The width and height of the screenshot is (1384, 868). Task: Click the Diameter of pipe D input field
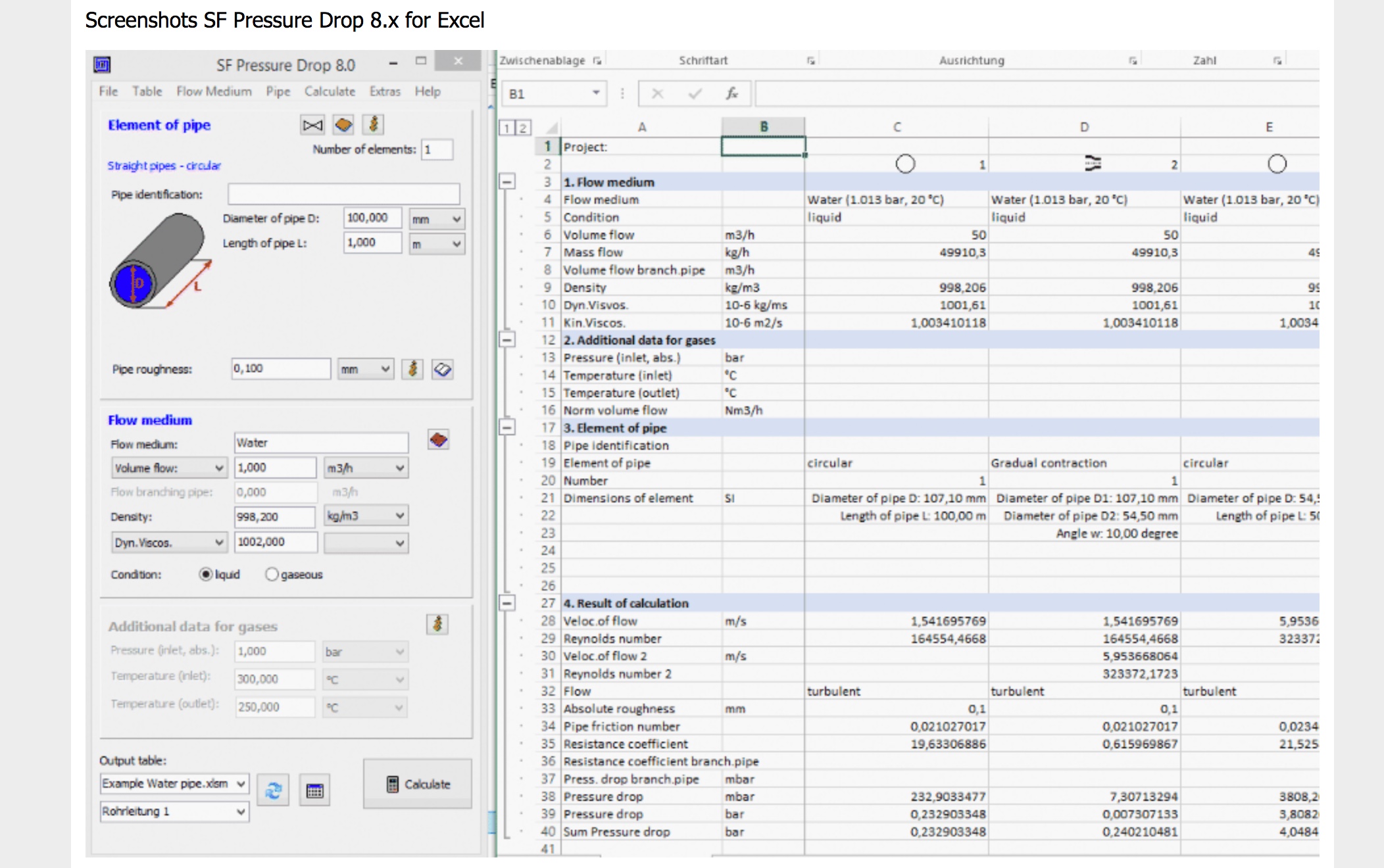click(x=373, y=218)
